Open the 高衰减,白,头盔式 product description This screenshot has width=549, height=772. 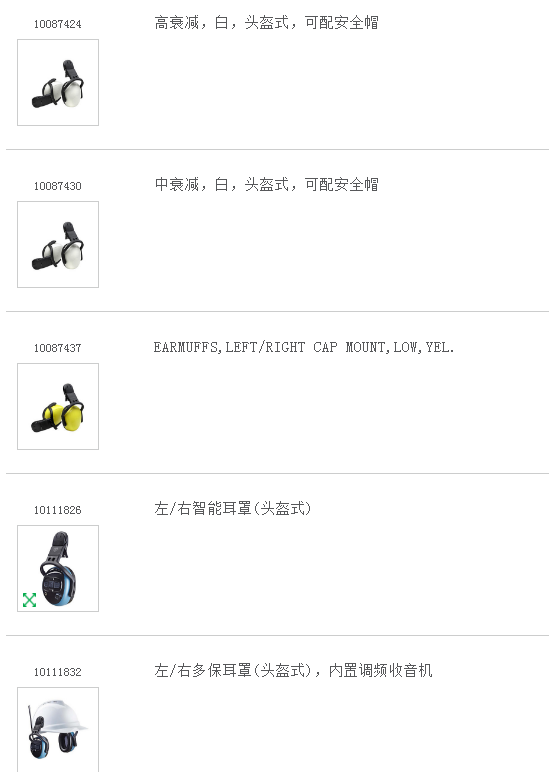(266, 23)
